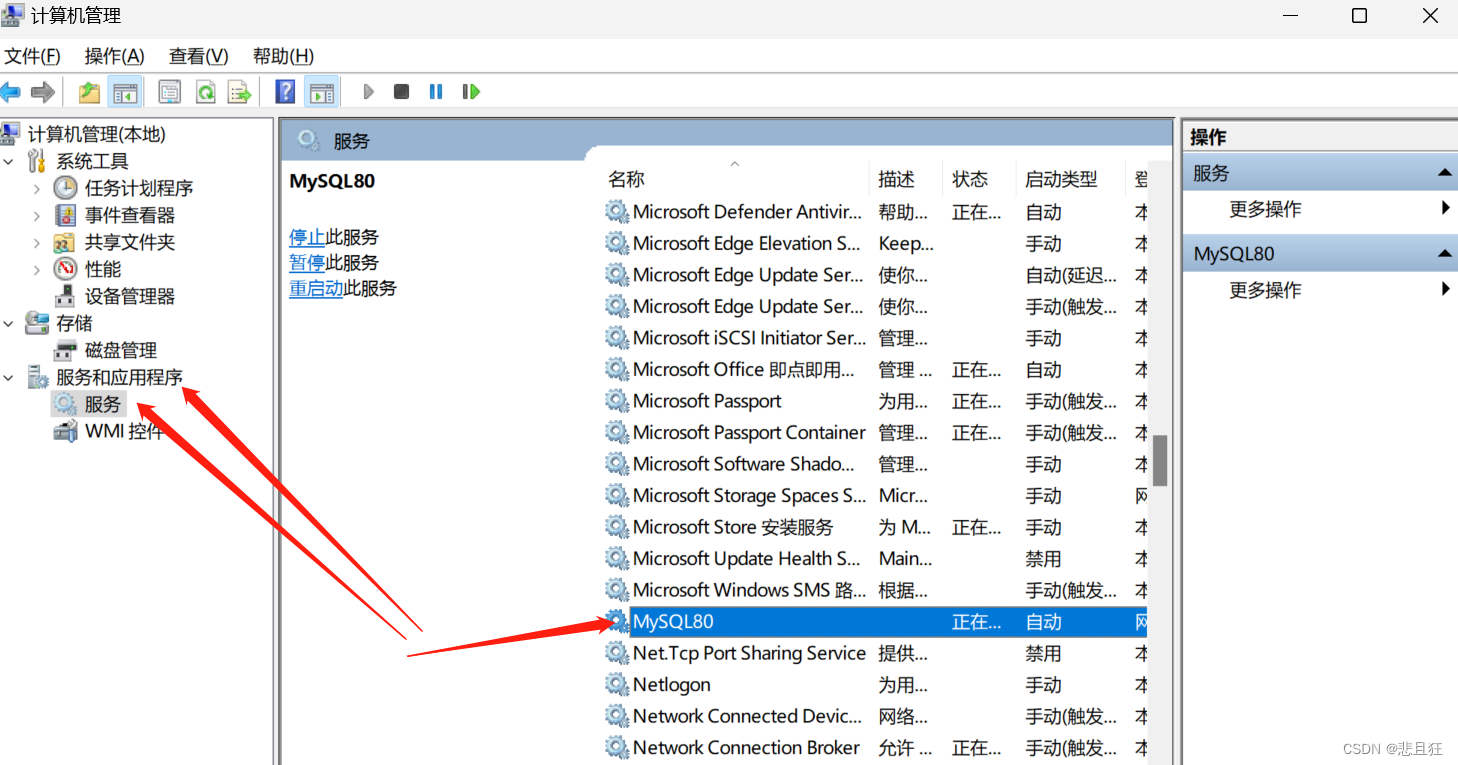Toggle the show/hide console tree icon
Image resolution: width=1458 pixels, height=765 pixels.
125,92
